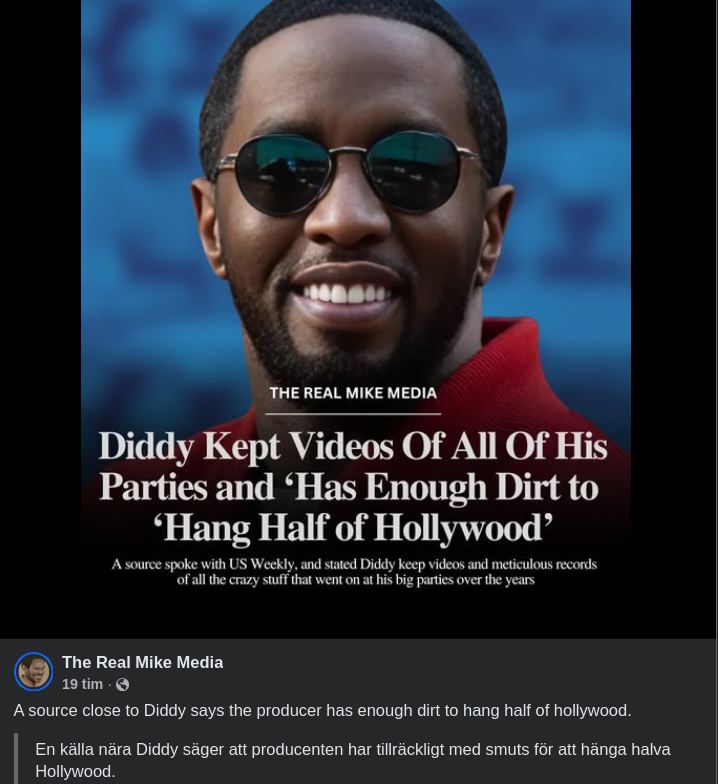Click the black strip beneath the subheadline
The width and height of the screenshot is (718, 784).
356,612
